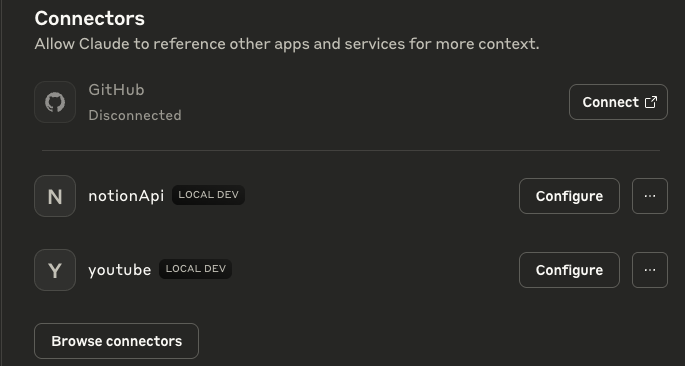The width and height of the screenshot is (685, 366).
Task: Click the youtube connector name
Action: [x=120, y=270]
